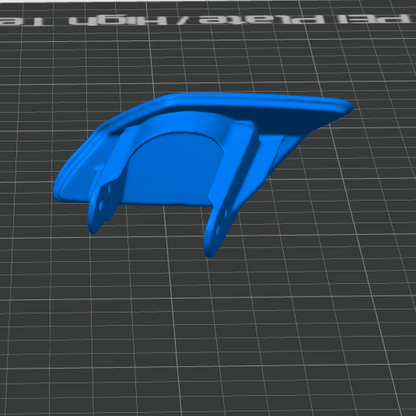The image size is (416, 416).
Task: Click the upper hole in the right mounting tab
Action: coord(226,214)
